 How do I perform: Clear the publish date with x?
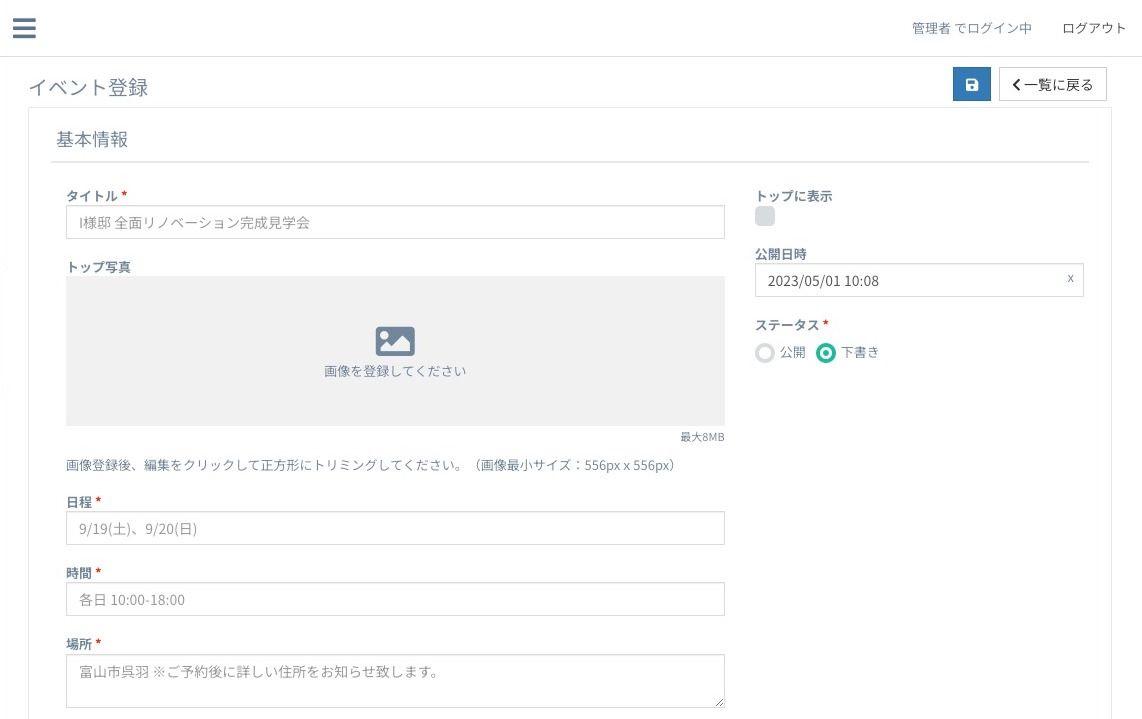click(1070, 279)
